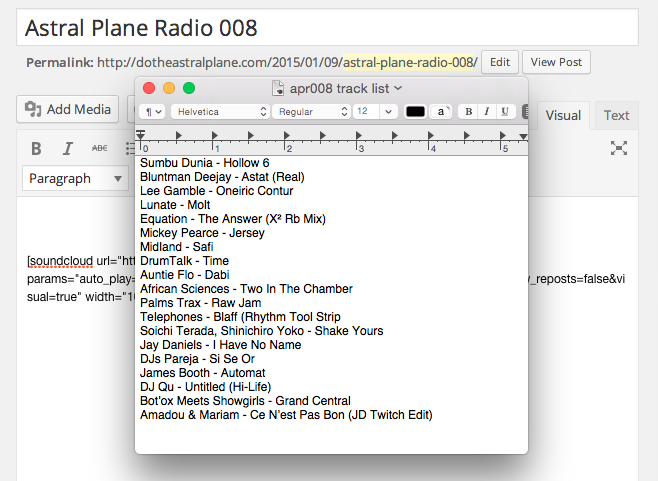Open the Regular typeface style dropdown
This screenshot has height=481, width=658.
point(309,112)
